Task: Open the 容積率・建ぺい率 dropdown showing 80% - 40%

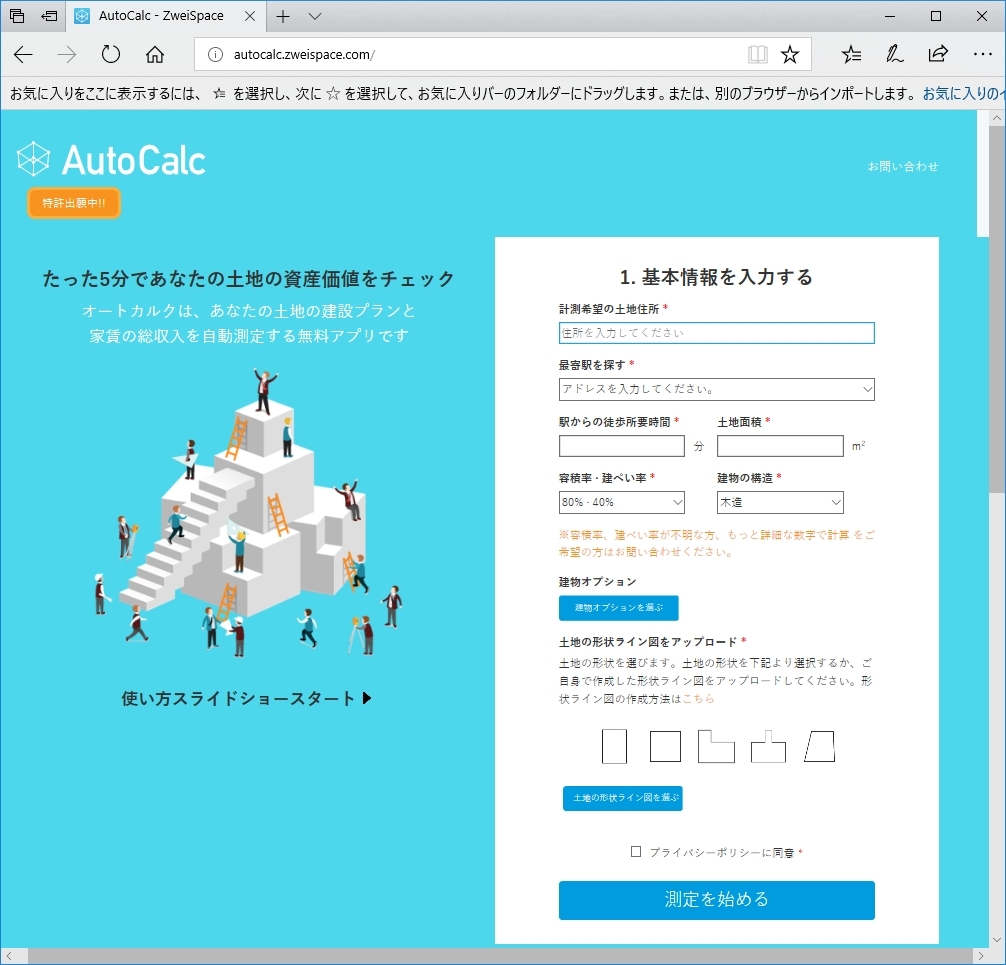Action: 621,502
